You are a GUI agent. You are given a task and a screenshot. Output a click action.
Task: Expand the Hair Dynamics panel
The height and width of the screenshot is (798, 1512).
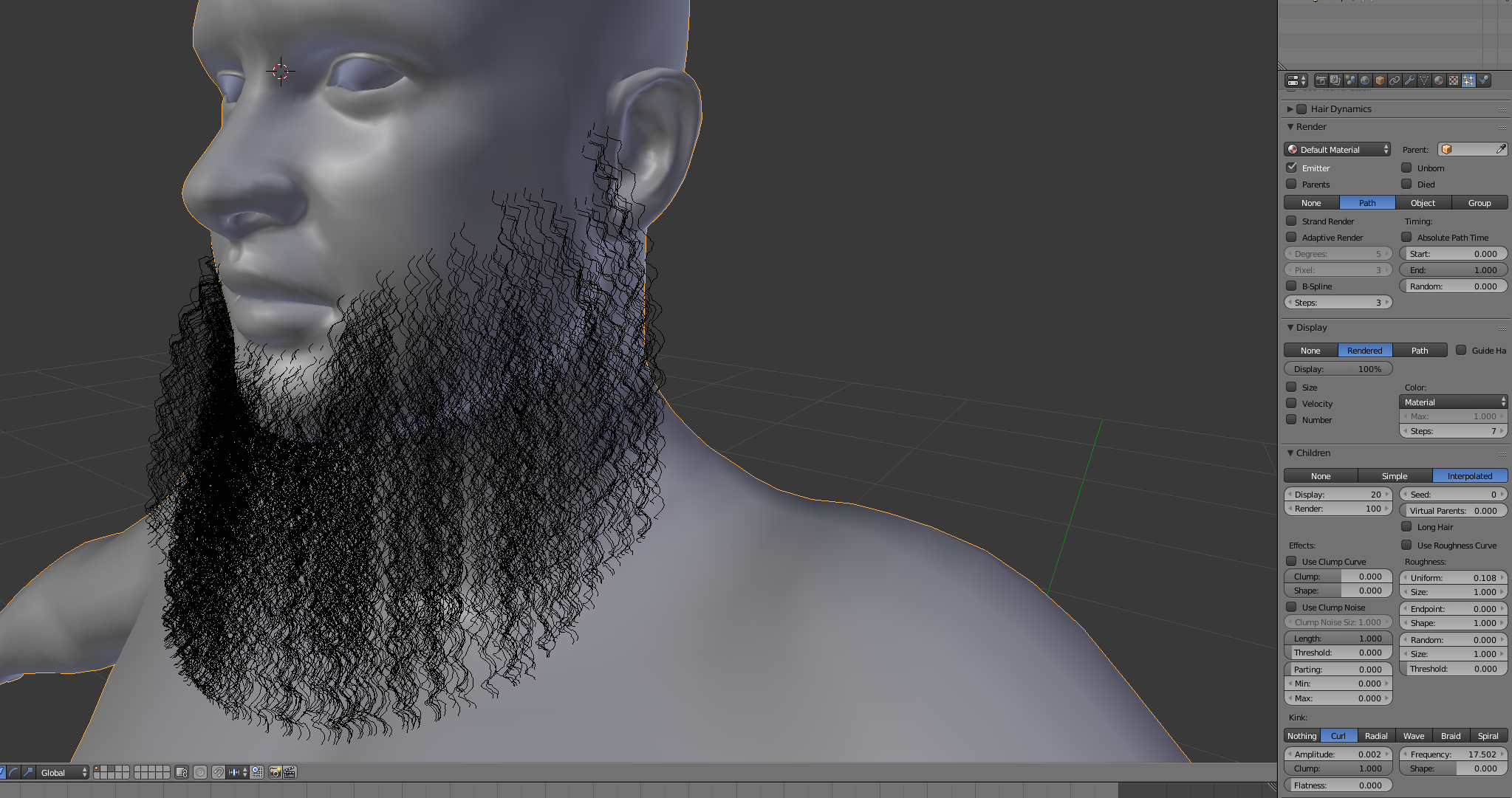(1290, 109)
